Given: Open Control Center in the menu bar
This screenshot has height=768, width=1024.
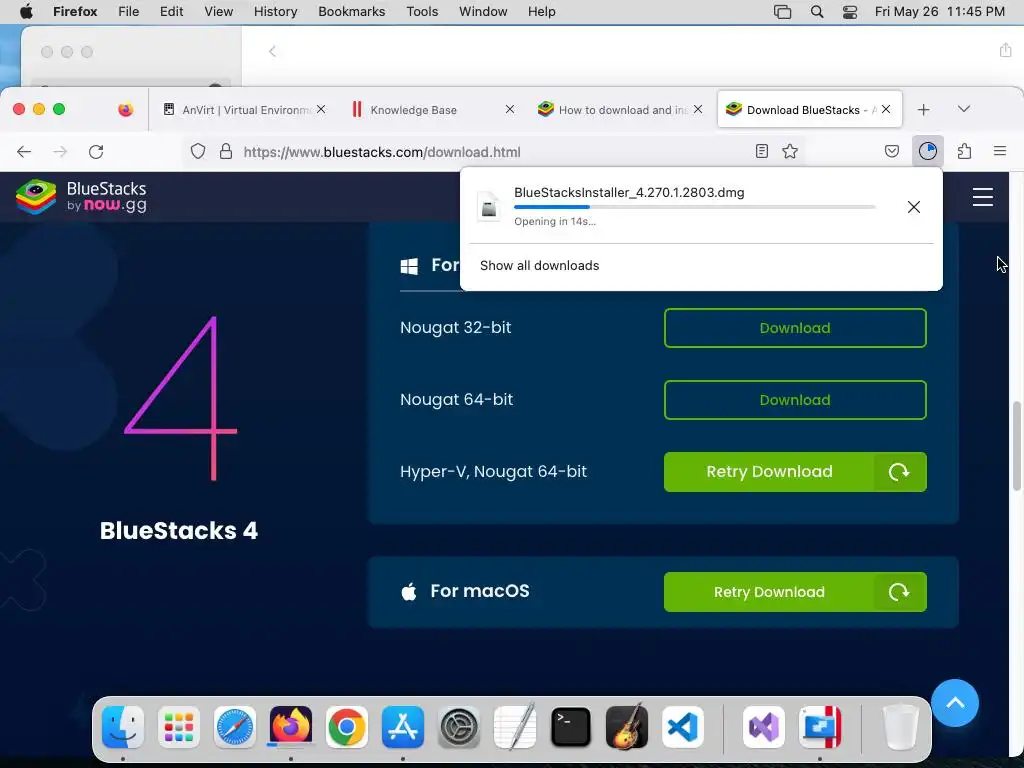Looking at the screenshot, I should tap(850, 12).
